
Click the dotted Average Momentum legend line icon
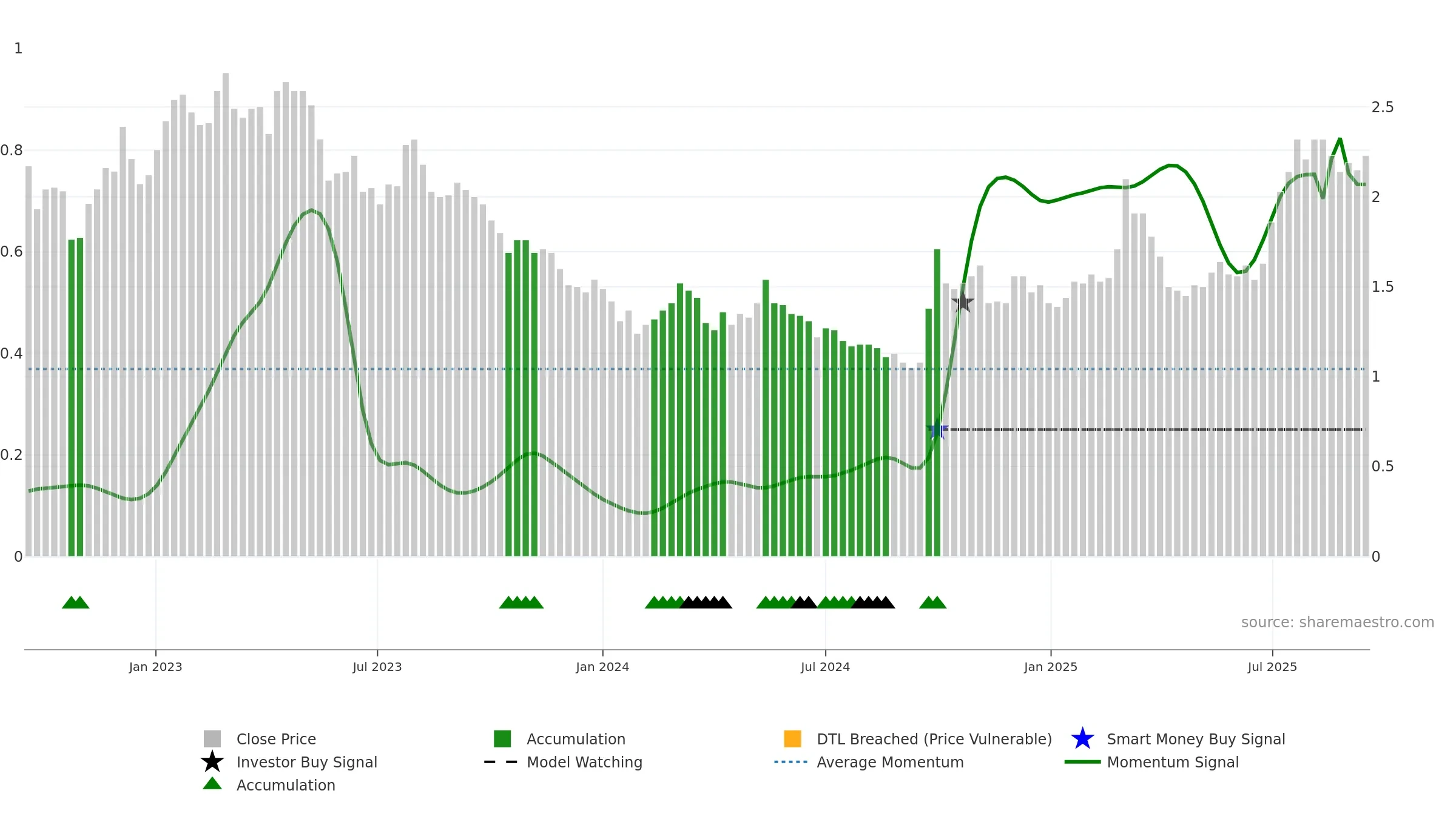click(x=790, y=762)
